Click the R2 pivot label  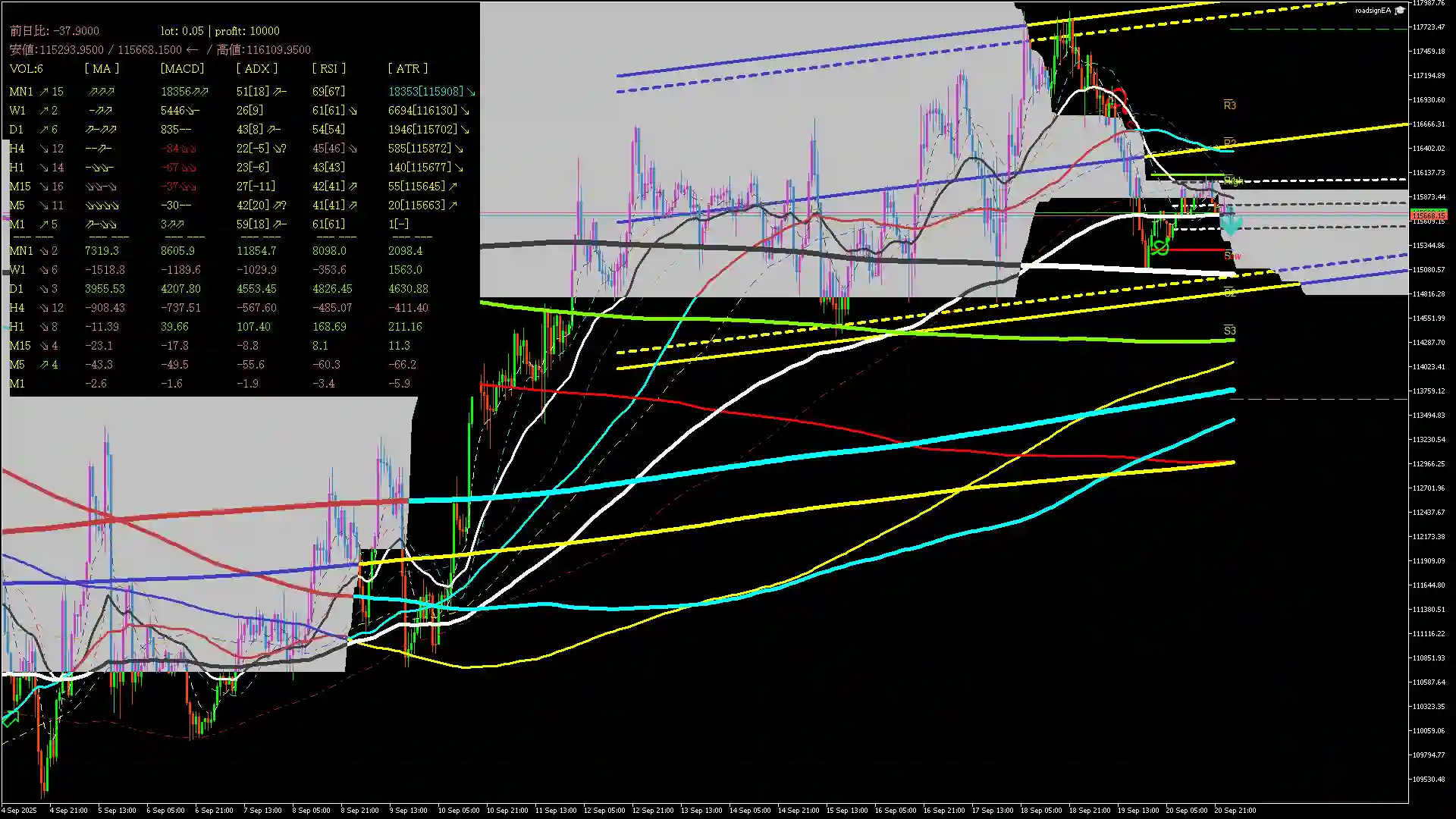[1229, 143]
